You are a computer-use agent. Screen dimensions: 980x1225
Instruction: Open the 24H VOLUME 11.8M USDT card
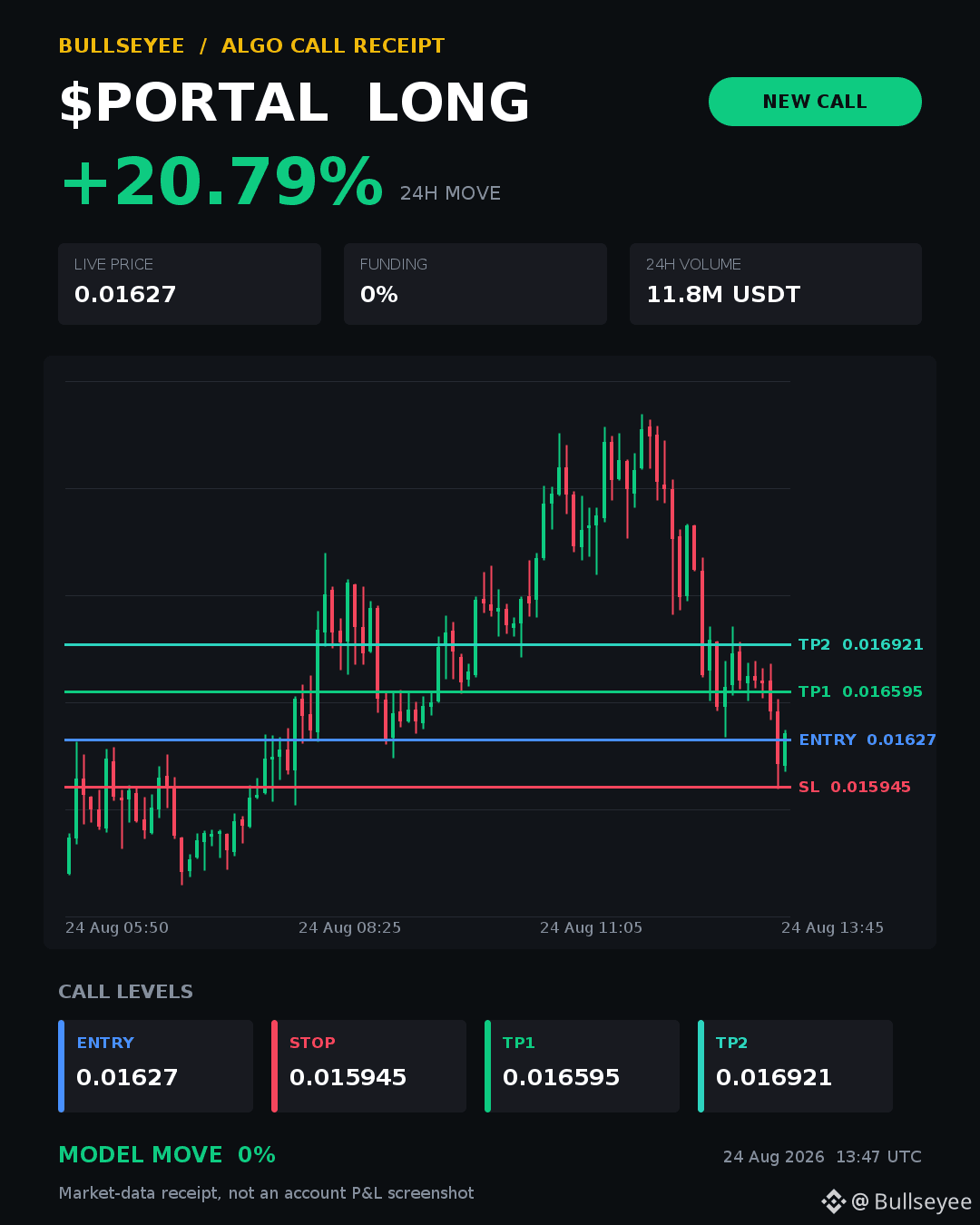[x=776, y=284]
